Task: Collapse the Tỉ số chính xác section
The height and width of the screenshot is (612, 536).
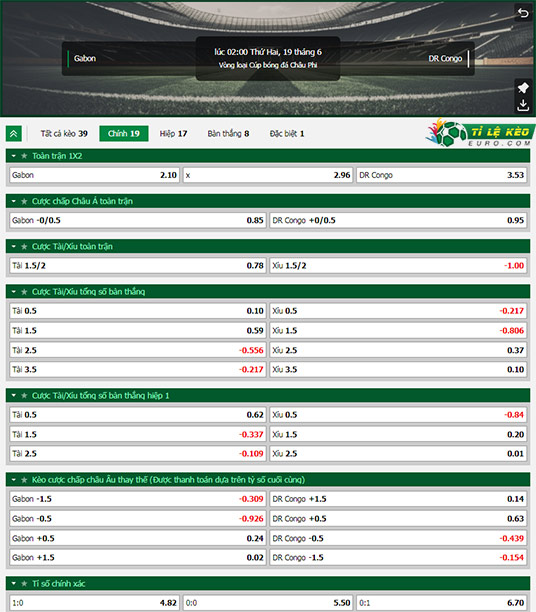Action: click(14, 584)
